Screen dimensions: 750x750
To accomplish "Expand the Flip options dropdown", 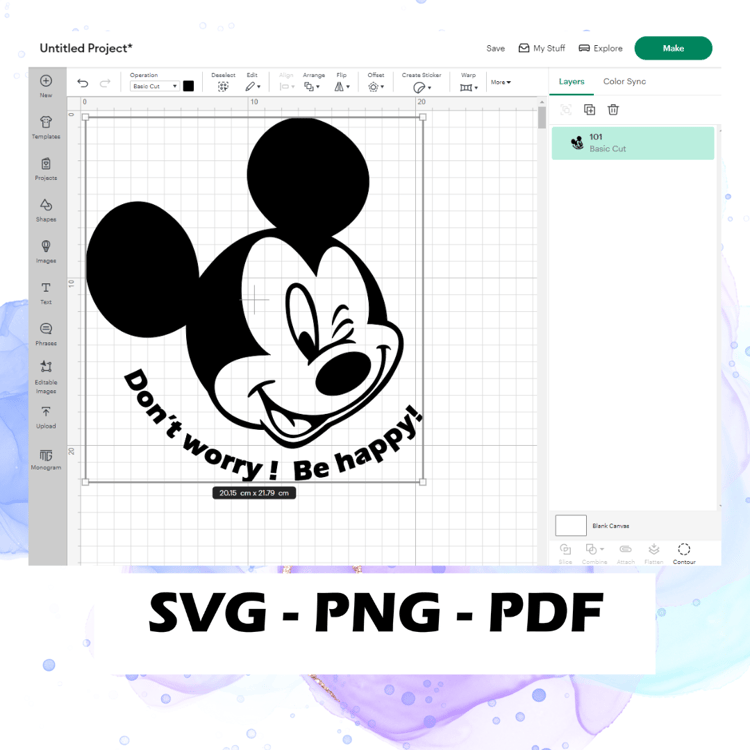I will tap(342, 87).
